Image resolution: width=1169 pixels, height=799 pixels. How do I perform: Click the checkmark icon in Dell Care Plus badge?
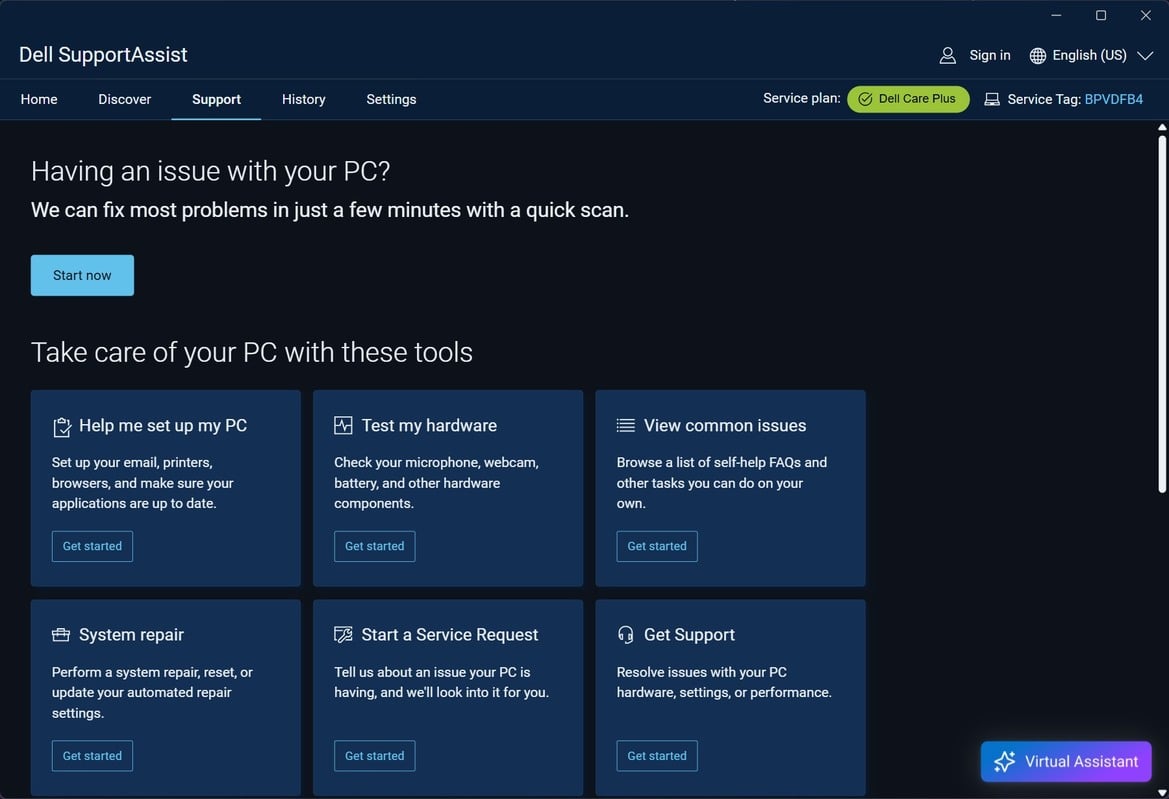tap(865, 99)
